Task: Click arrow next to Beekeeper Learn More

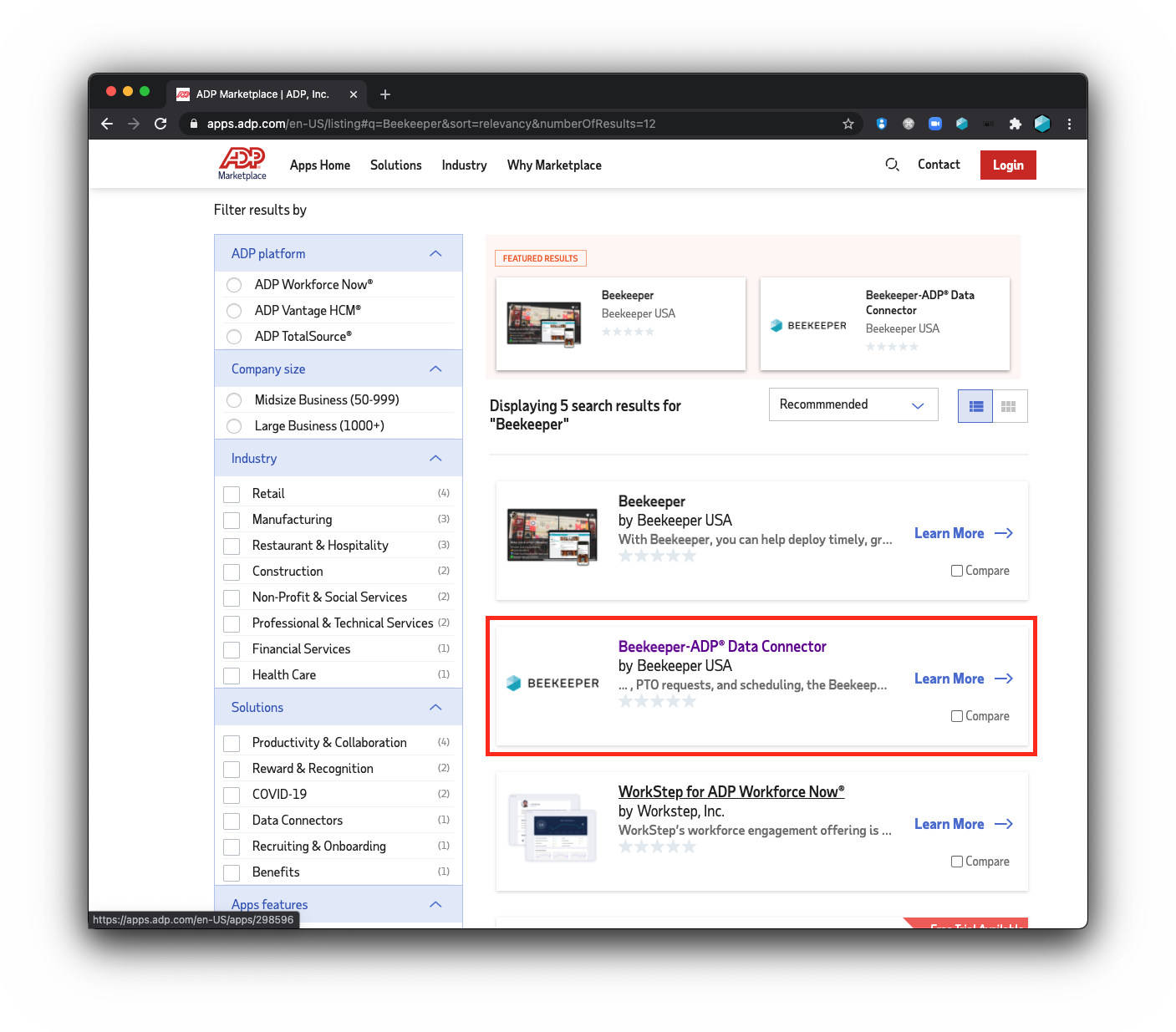Action: [x=1004, y=533]
